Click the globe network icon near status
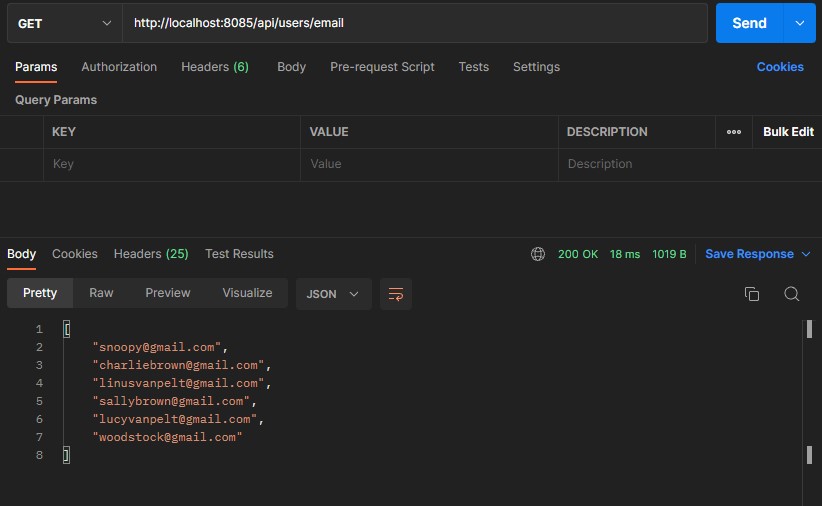 click(x=538, y=254)
